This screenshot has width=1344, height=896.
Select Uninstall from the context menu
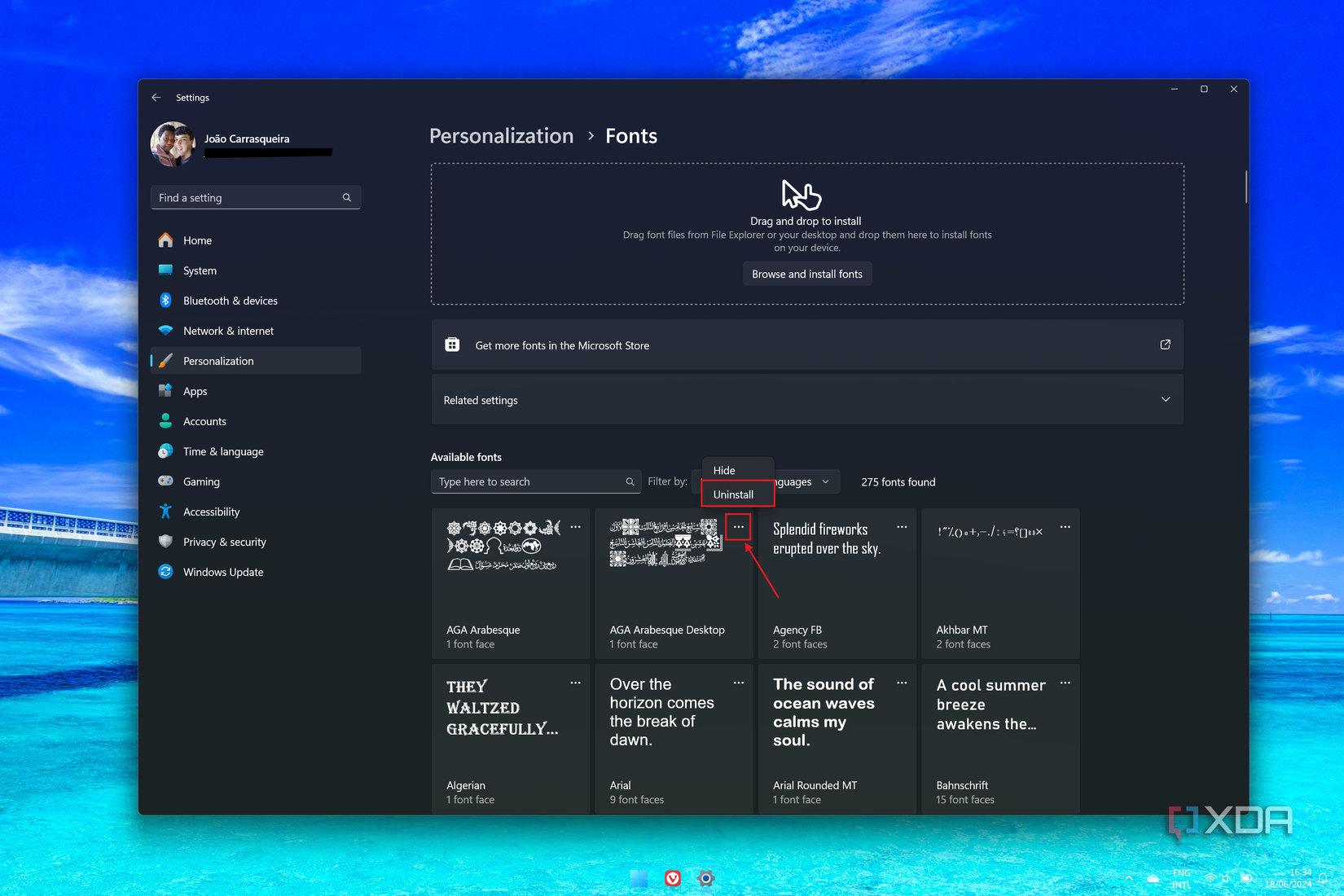736,494
